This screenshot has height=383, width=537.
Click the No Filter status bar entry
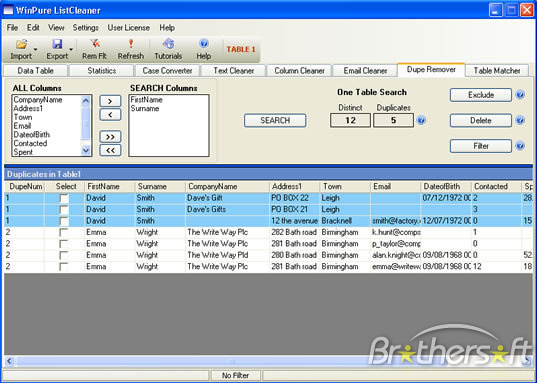235,375
